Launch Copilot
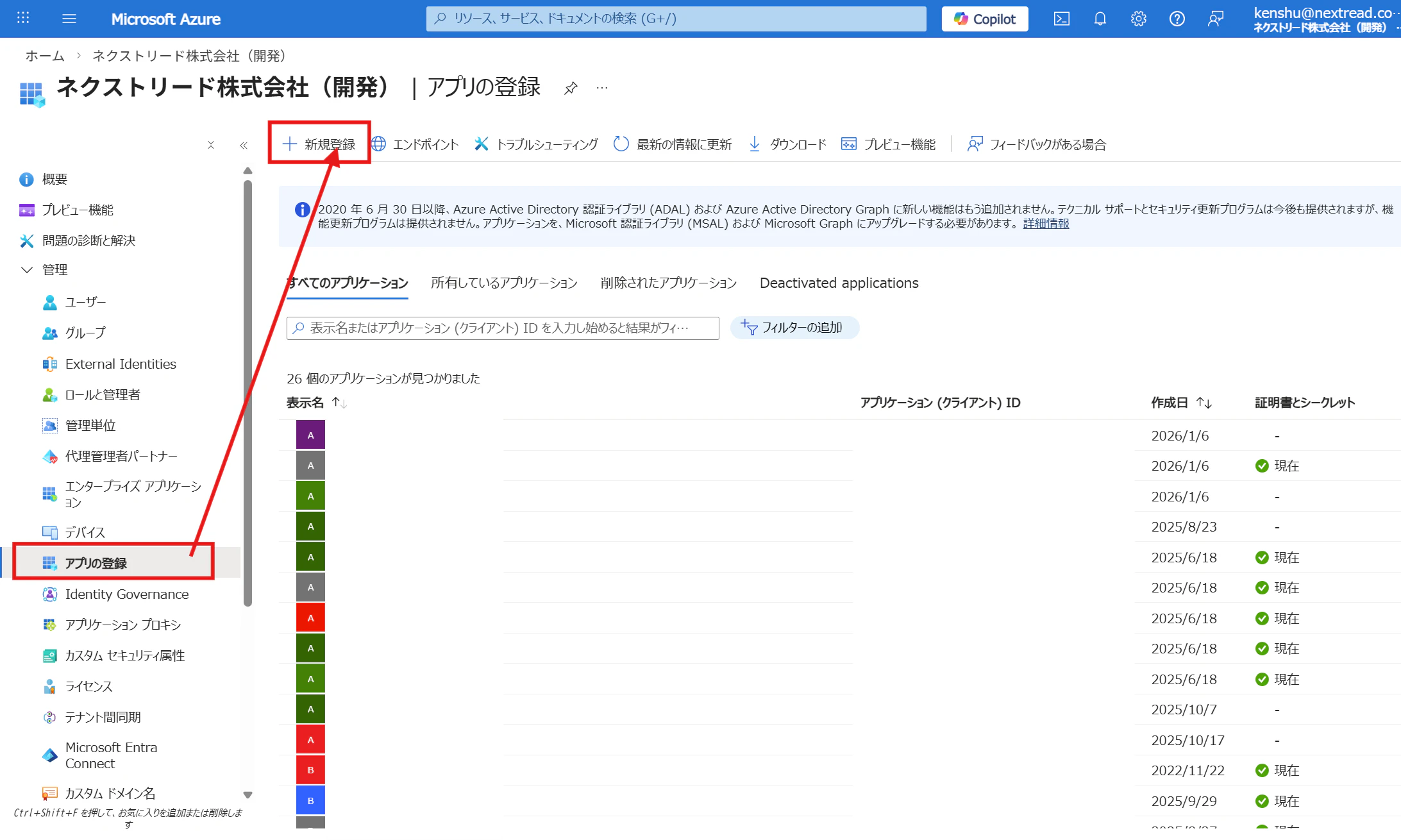Screen dimensions: 1401x840 coord(984,19)
